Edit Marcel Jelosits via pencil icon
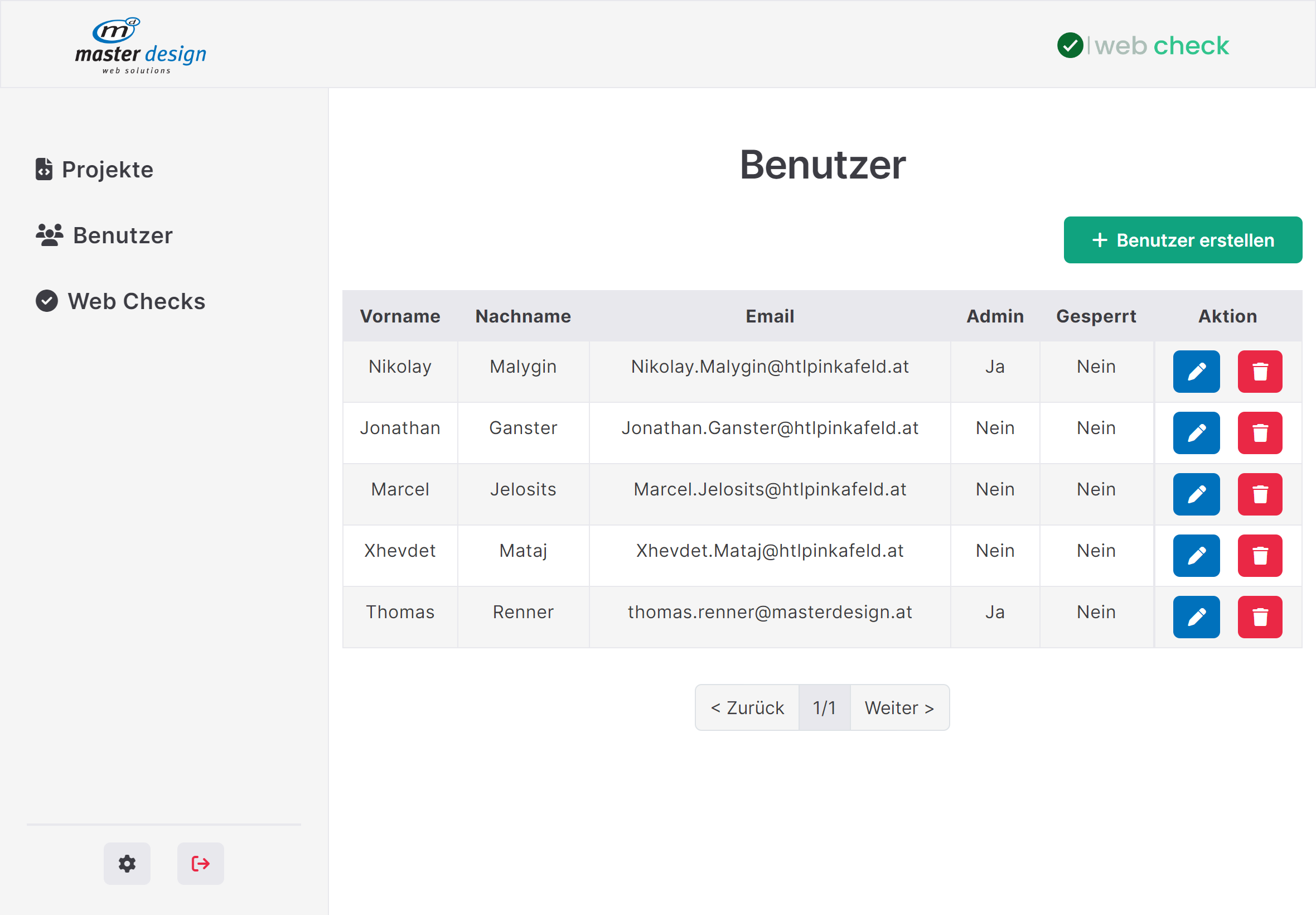Viewport: 1316px width, 915px height. pyautogui.click(x=1196, y=494)
